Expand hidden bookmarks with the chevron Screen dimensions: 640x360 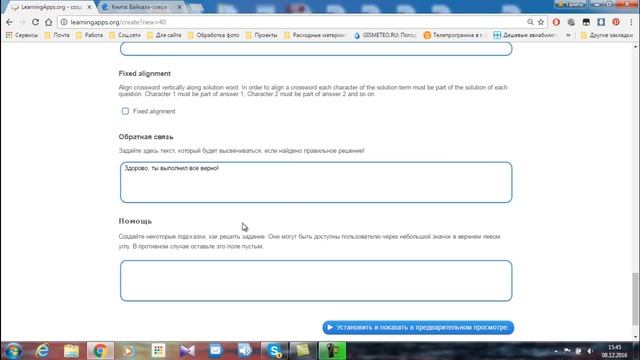(x=568, y=35)
